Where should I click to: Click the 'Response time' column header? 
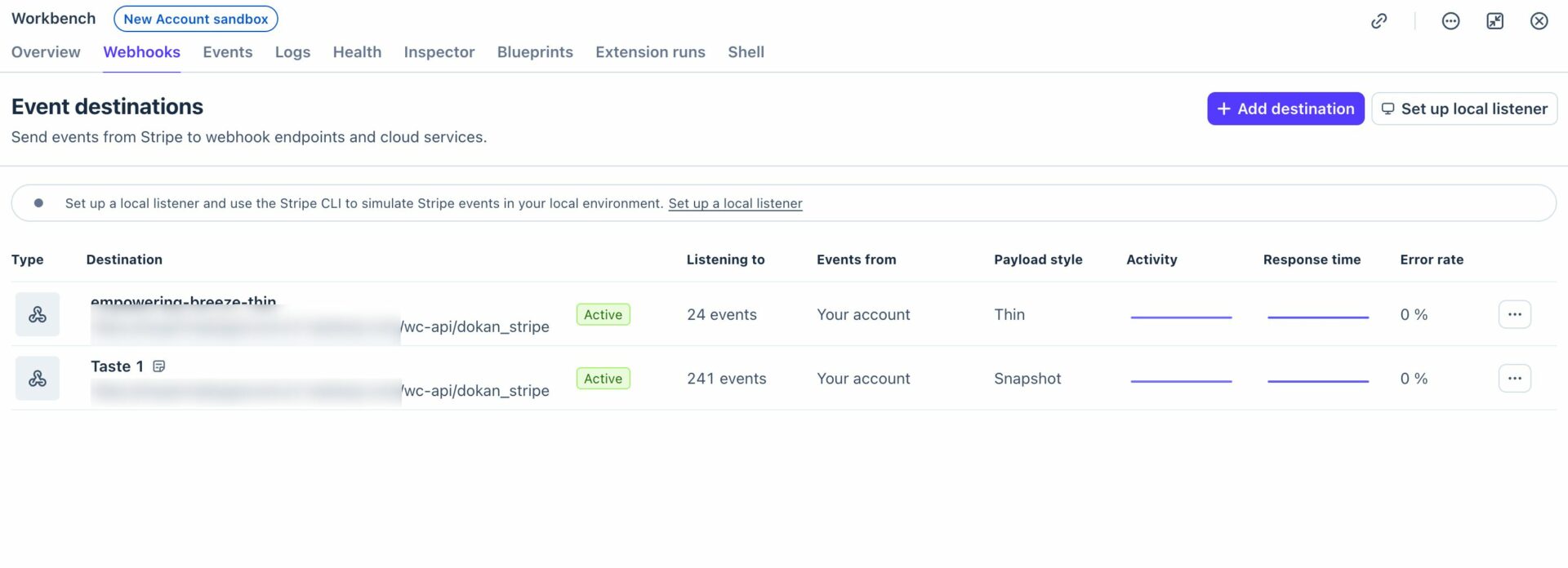(1312, 260)
